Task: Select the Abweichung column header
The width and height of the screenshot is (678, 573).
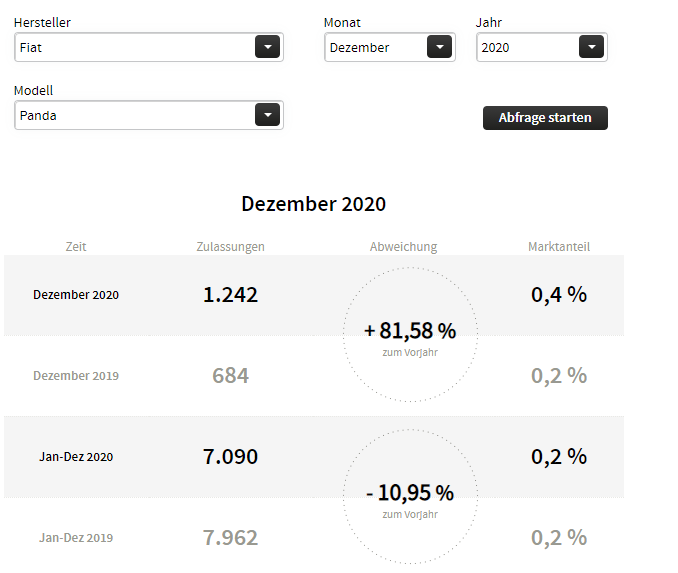Action: coord(403,246)
